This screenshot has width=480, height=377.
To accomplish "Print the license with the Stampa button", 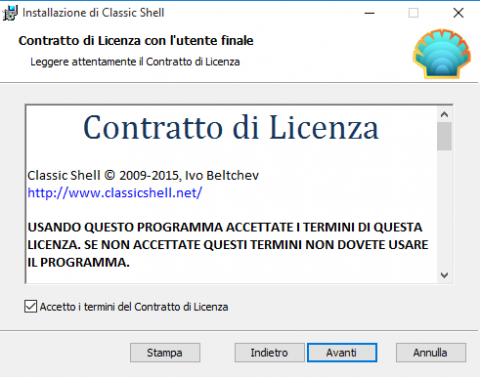I will click(165, 352).
